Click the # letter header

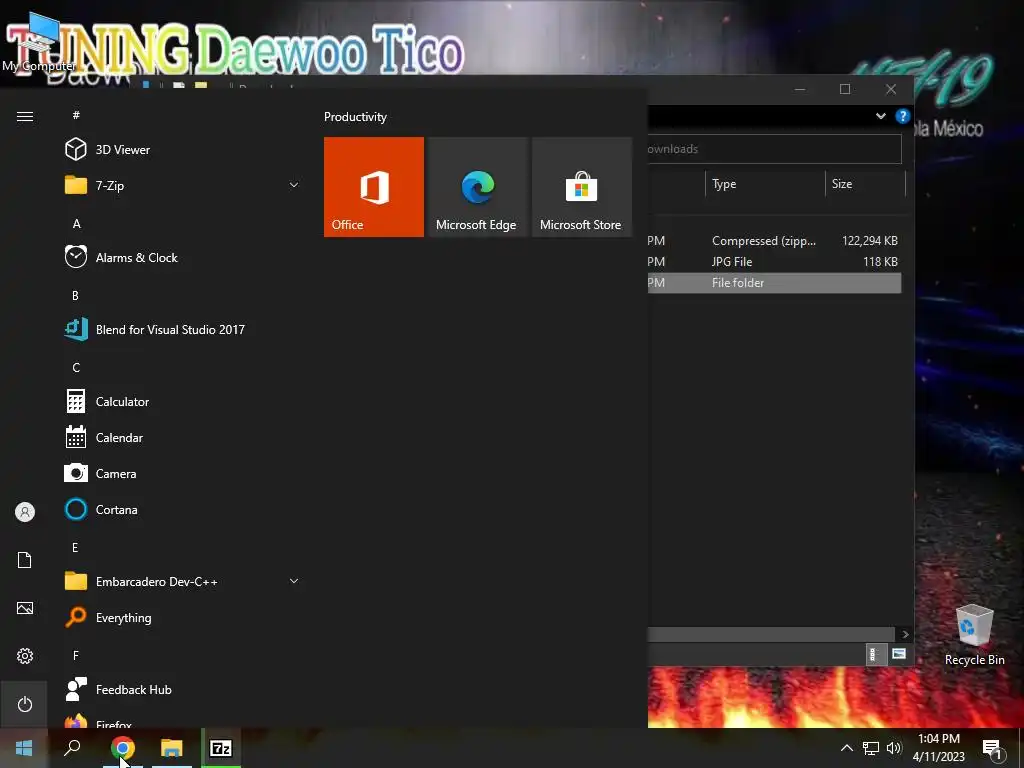[x=76, y=115]
